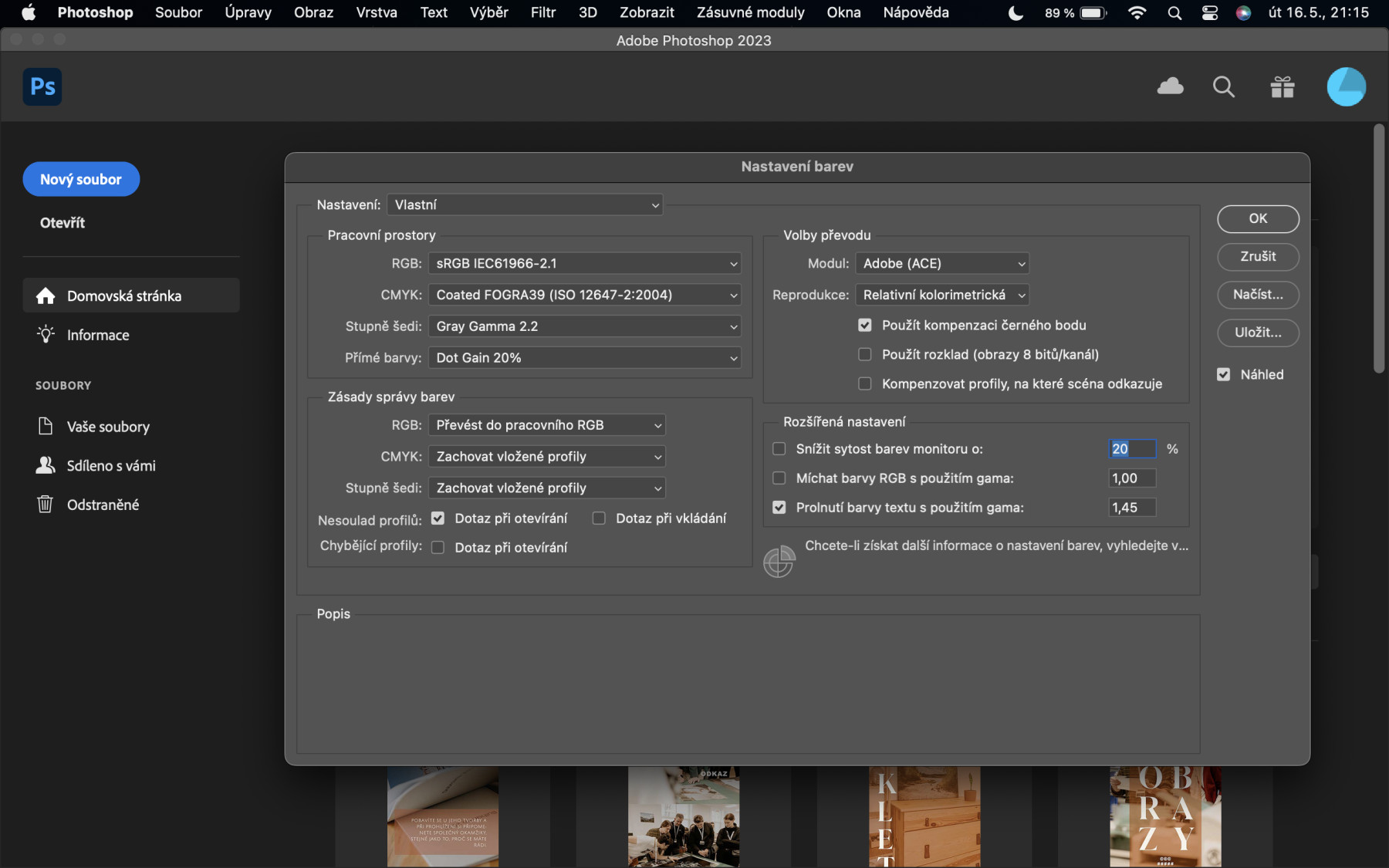The width and height of the screenshot is (1389, 868).
Task: Open the Obraz menu
Action: [313, 12]
